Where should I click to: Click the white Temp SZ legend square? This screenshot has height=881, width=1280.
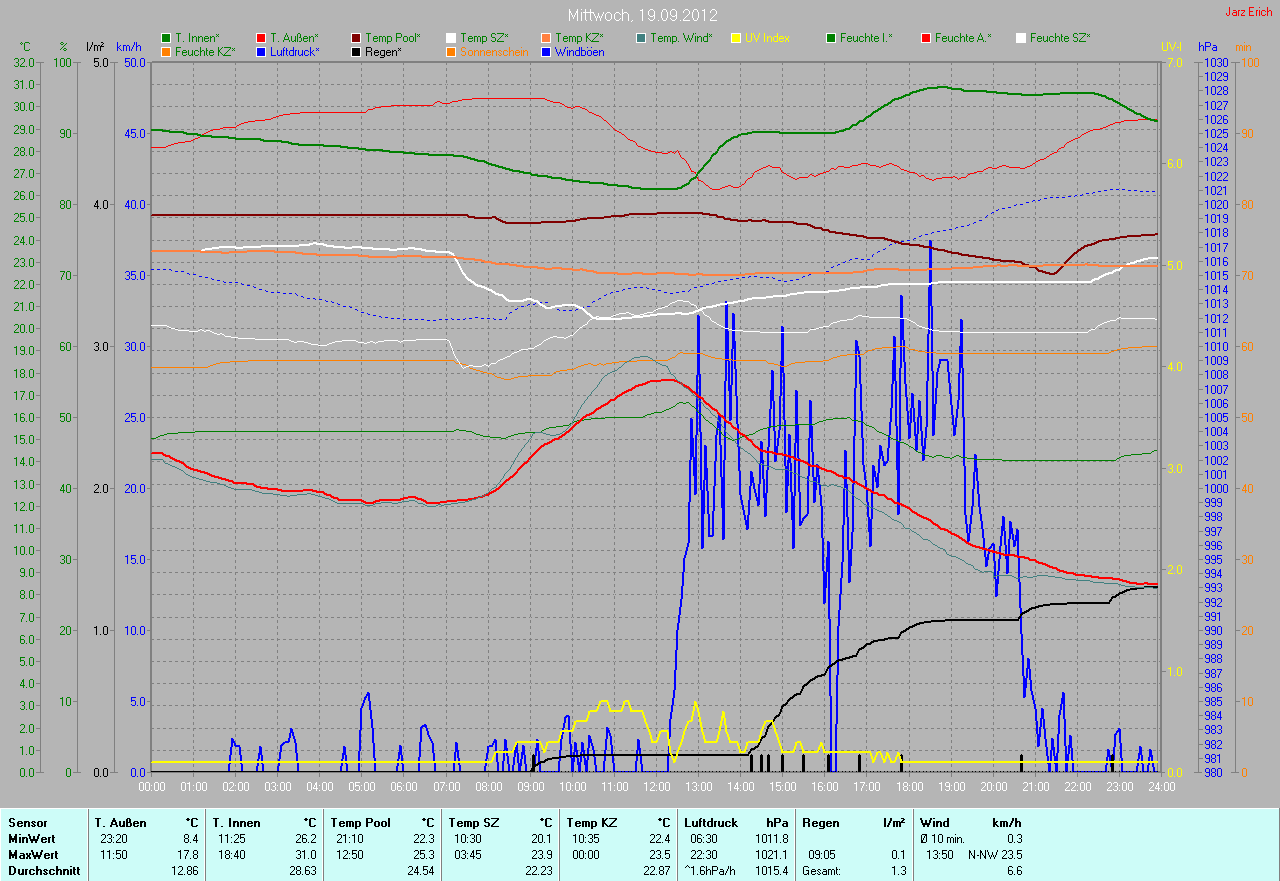click(451, 37)
